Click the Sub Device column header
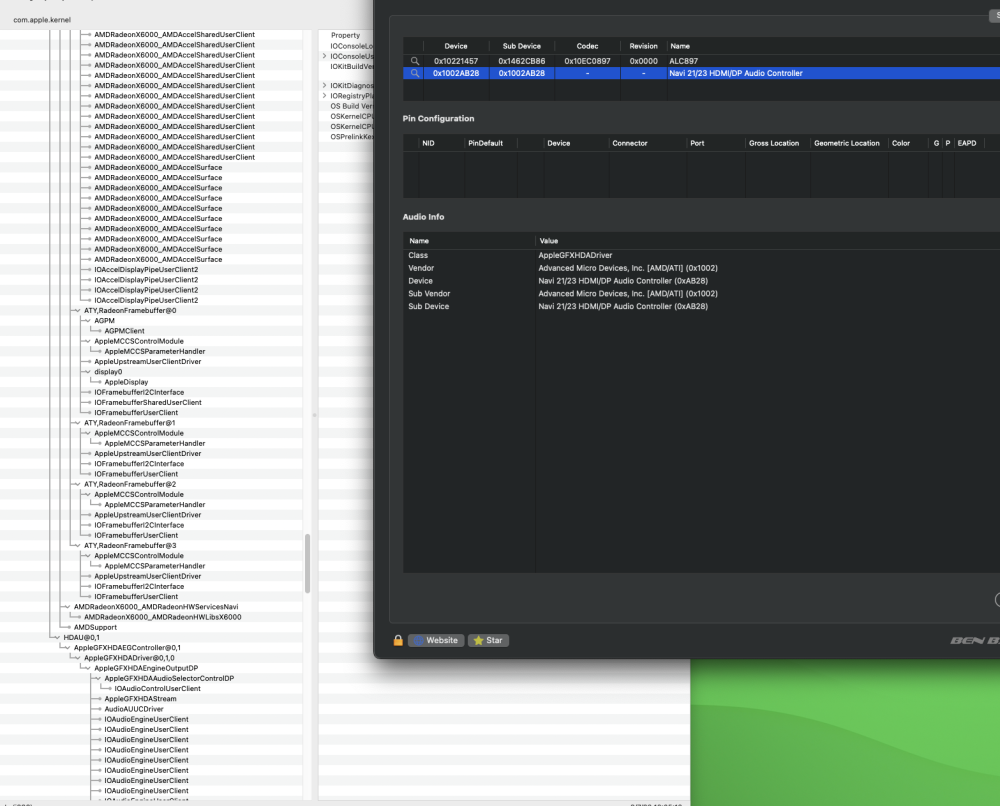 (522, 46)
